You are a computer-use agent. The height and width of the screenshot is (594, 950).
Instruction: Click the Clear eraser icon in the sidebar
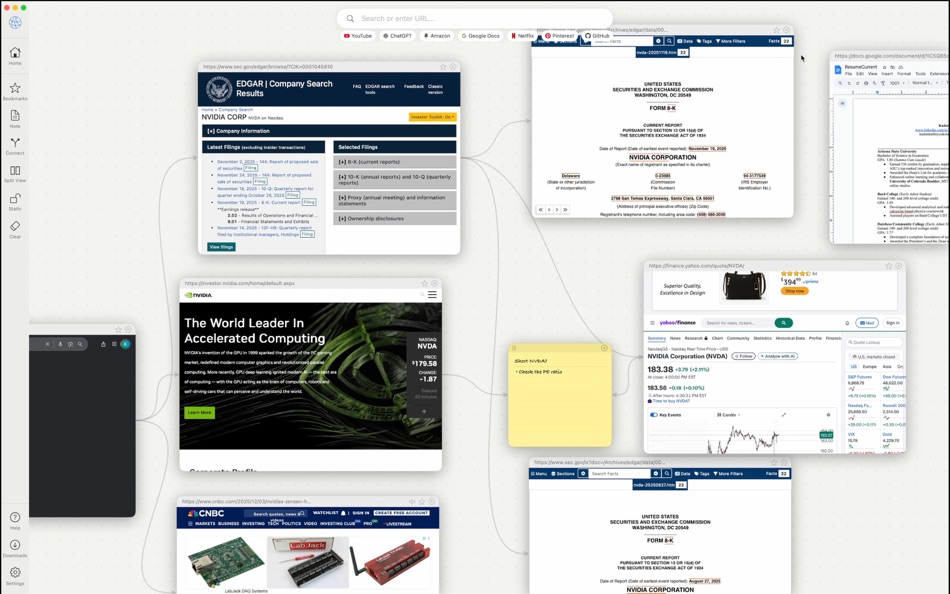[x=15, y=229]
